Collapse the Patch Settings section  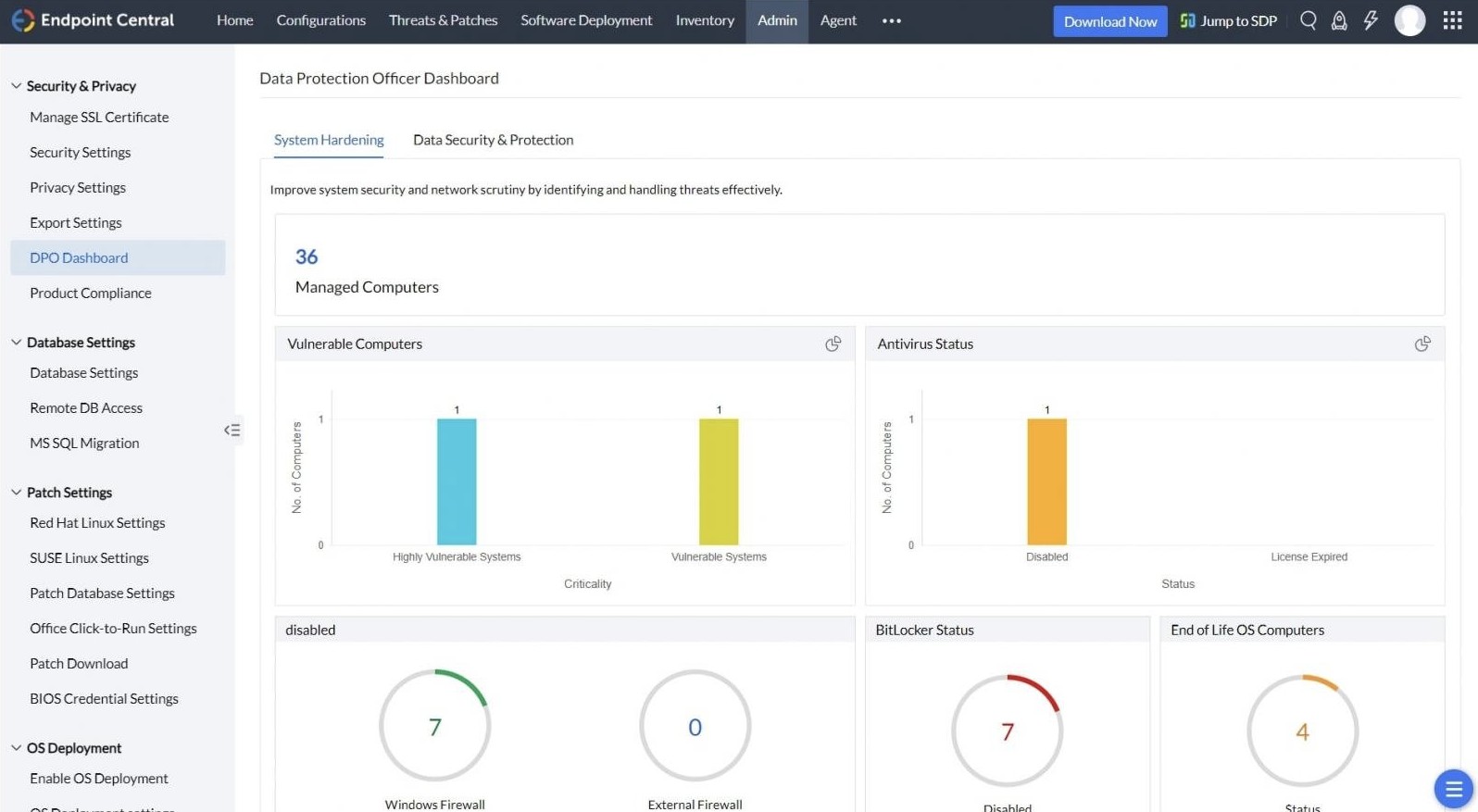pos(16,492)
